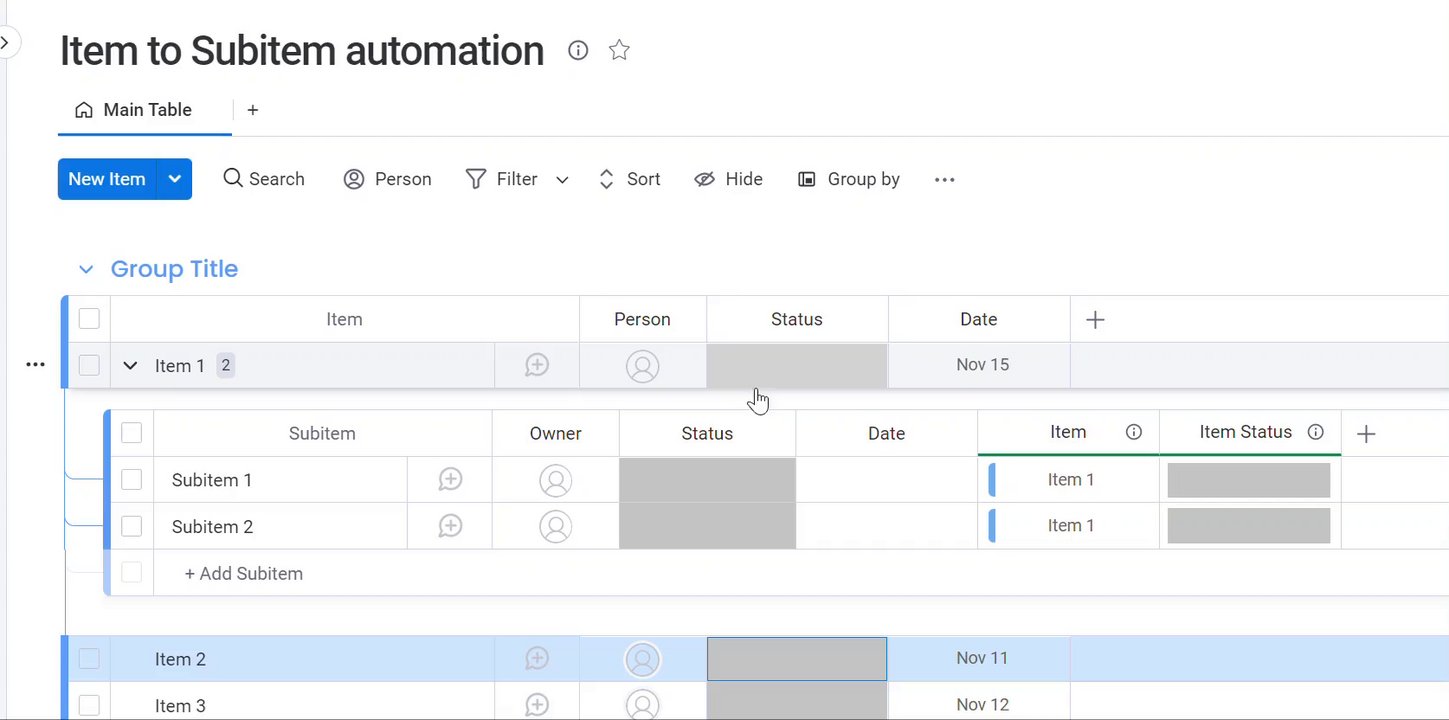
Task: Check the Item 2 checkbox
Action: tap(89, 659)
